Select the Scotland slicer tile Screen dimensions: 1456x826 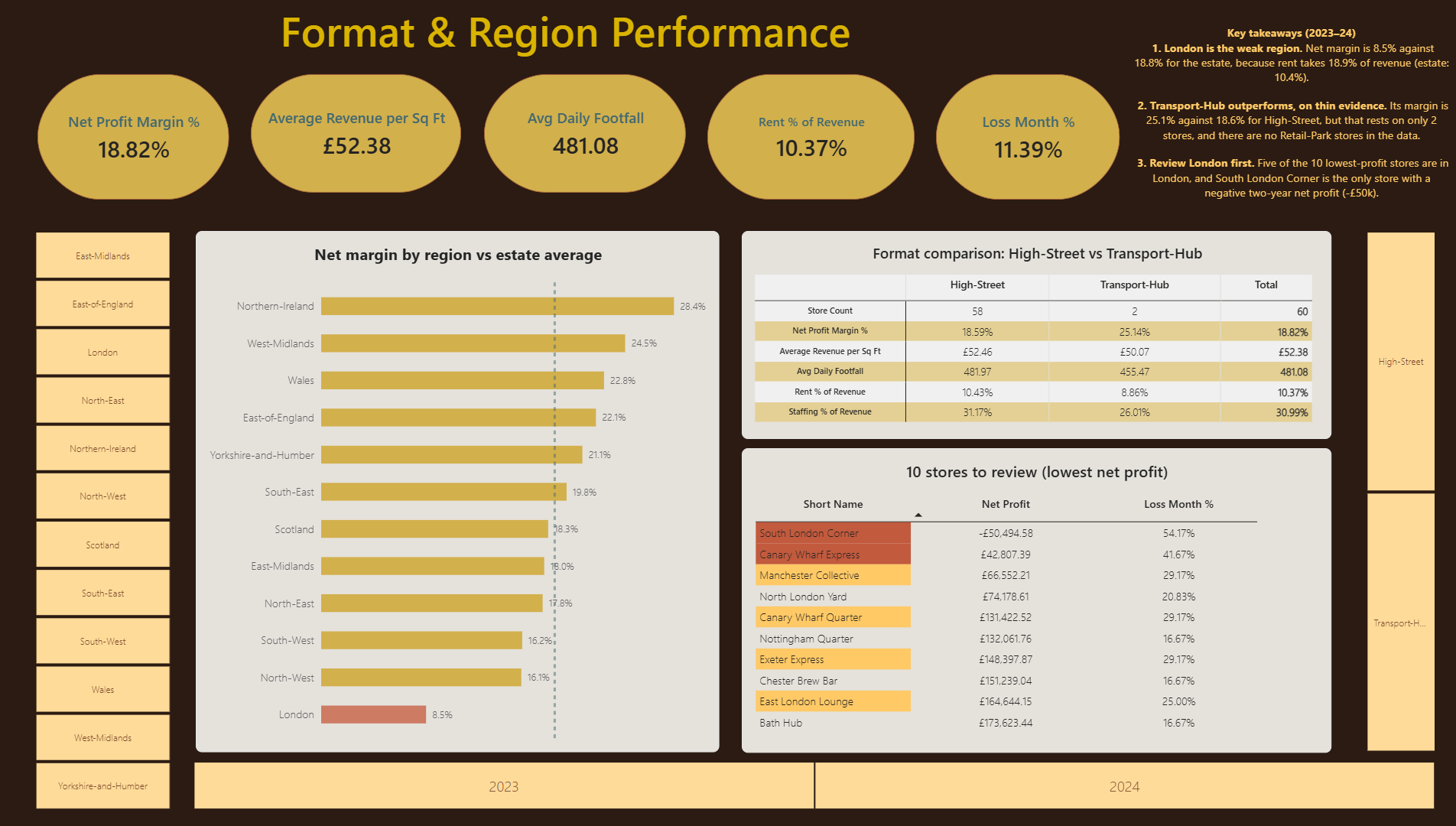pos(102,545)
